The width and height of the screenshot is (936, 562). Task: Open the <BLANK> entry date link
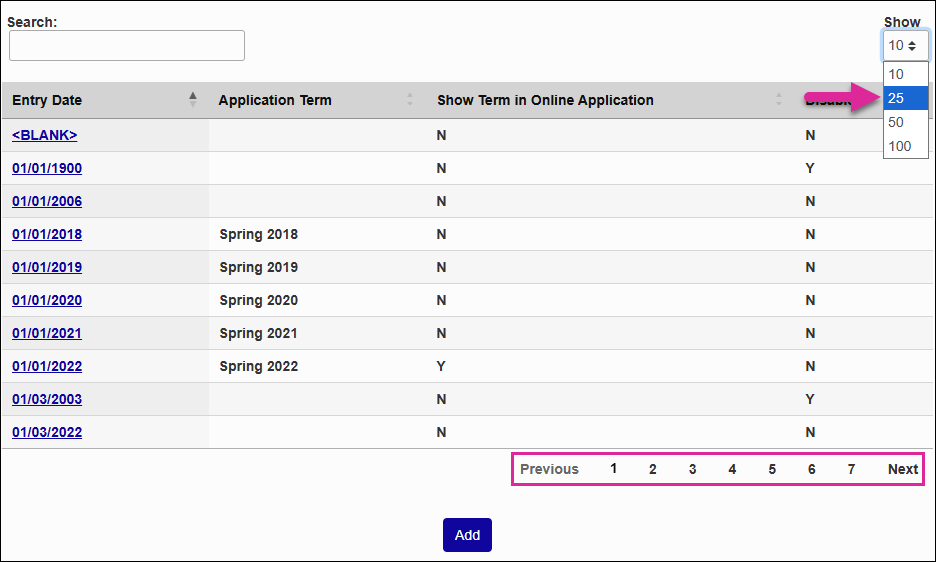(45, 135)
